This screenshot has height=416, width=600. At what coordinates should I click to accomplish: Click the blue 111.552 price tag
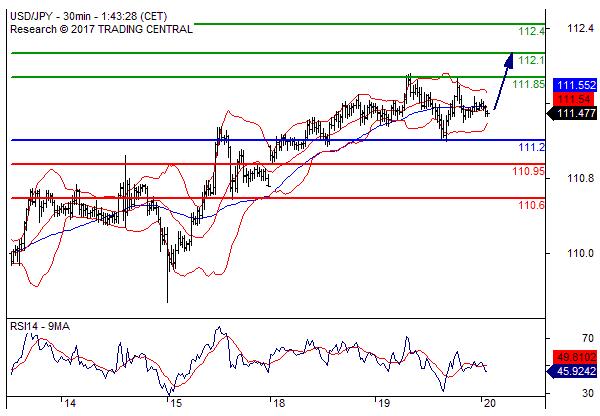575,85
